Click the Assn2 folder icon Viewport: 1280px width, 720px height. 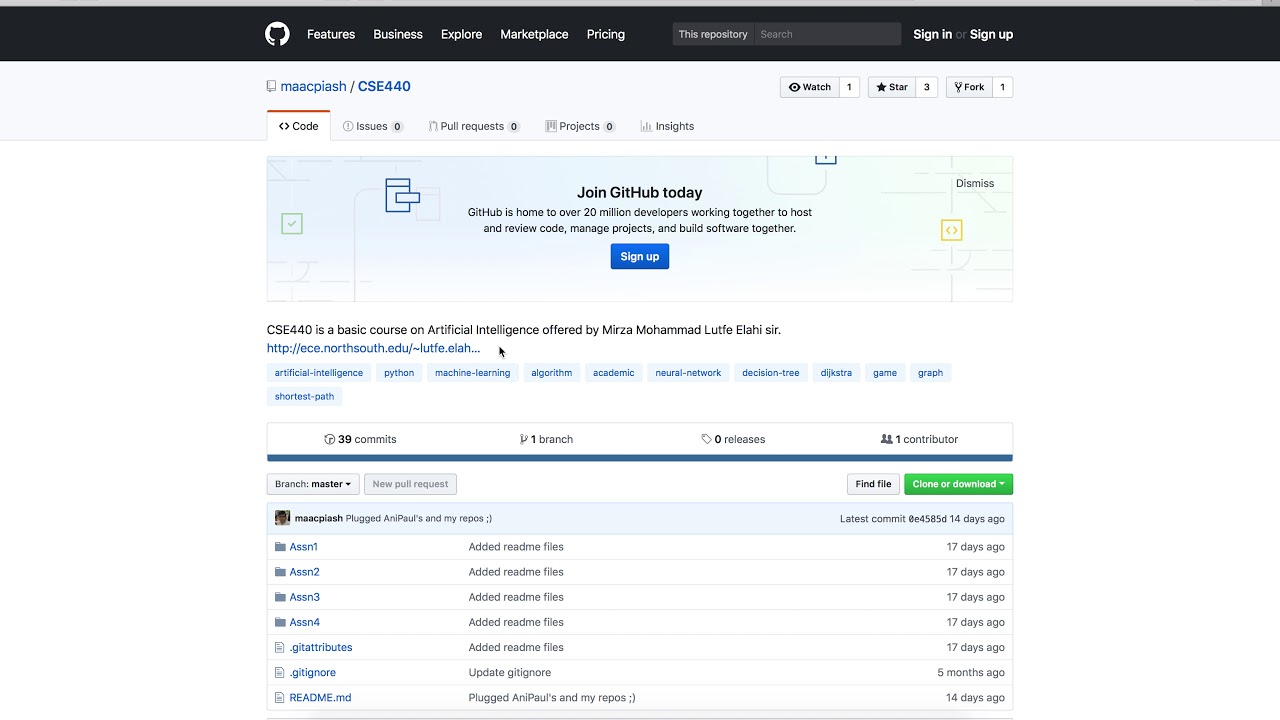(280, 572)
